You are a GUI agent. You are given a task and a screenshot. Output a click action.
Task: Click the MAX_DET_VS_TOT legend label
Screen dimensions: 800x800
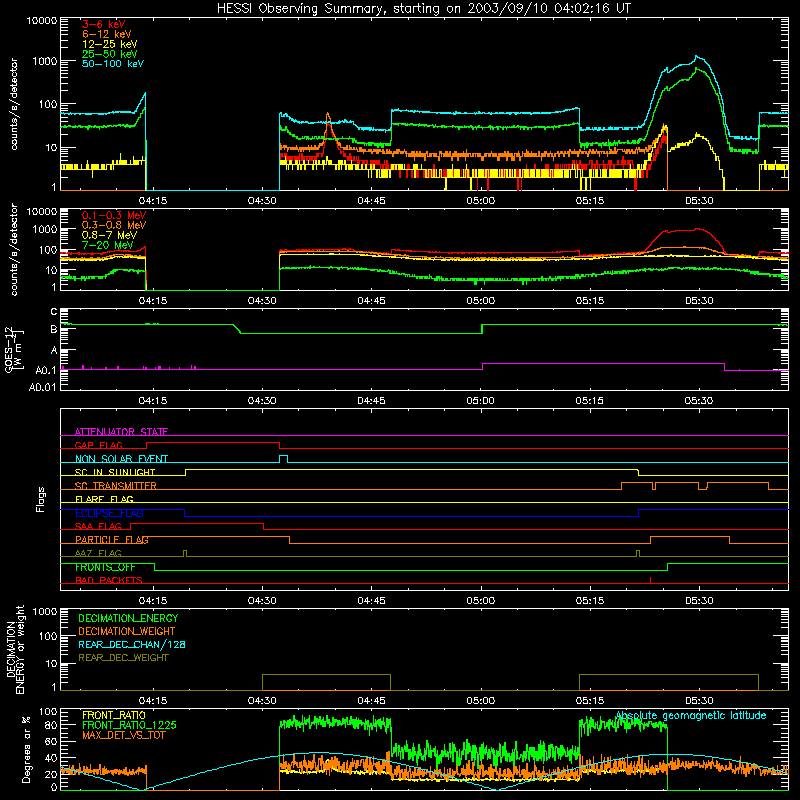click(x=123, y=735)
